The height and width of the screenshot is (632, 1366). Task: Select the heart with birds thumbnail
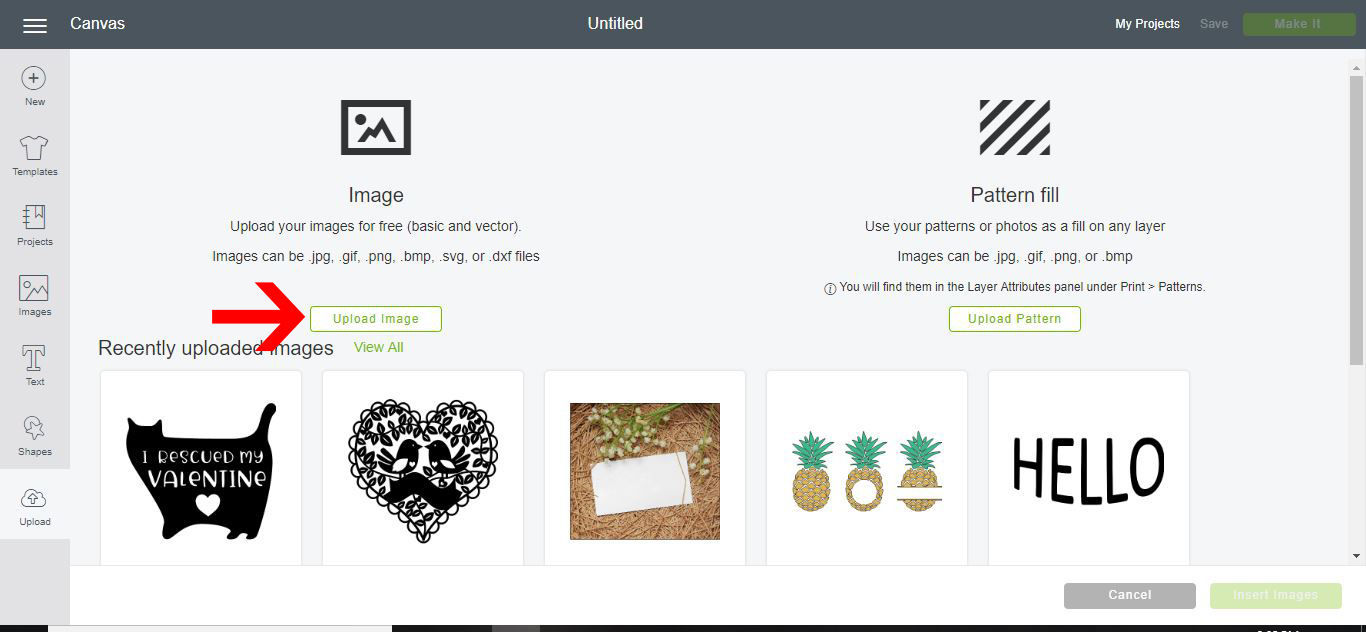423,468
